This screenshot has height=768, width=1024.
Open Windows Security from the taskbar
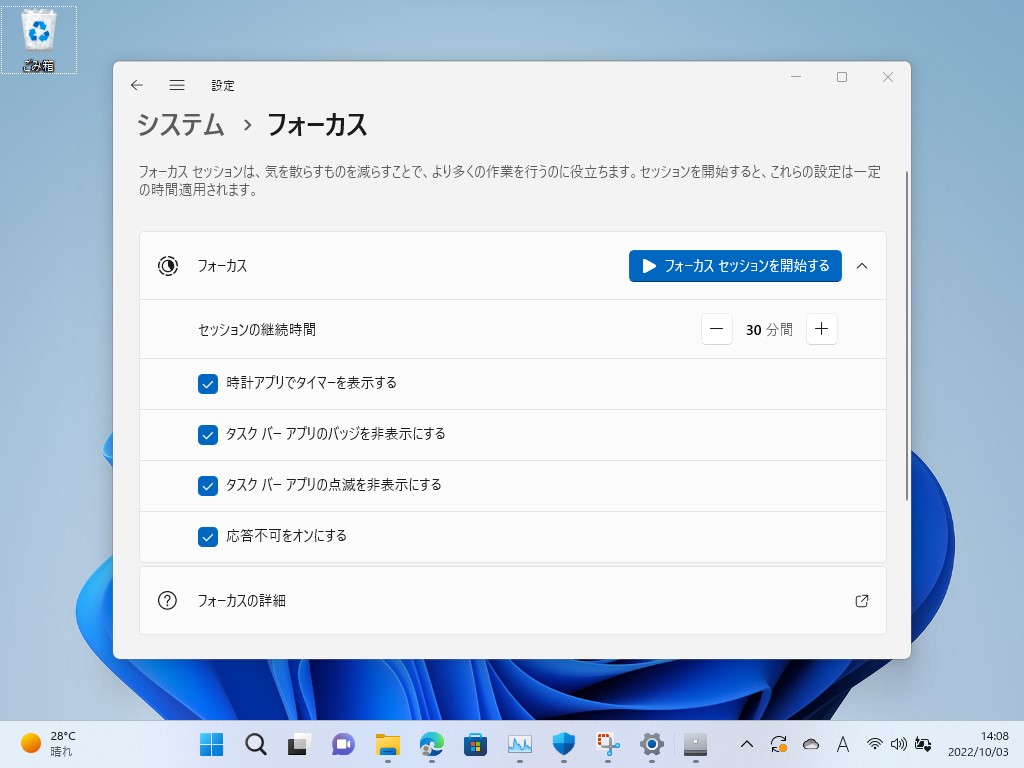(563, 744)
